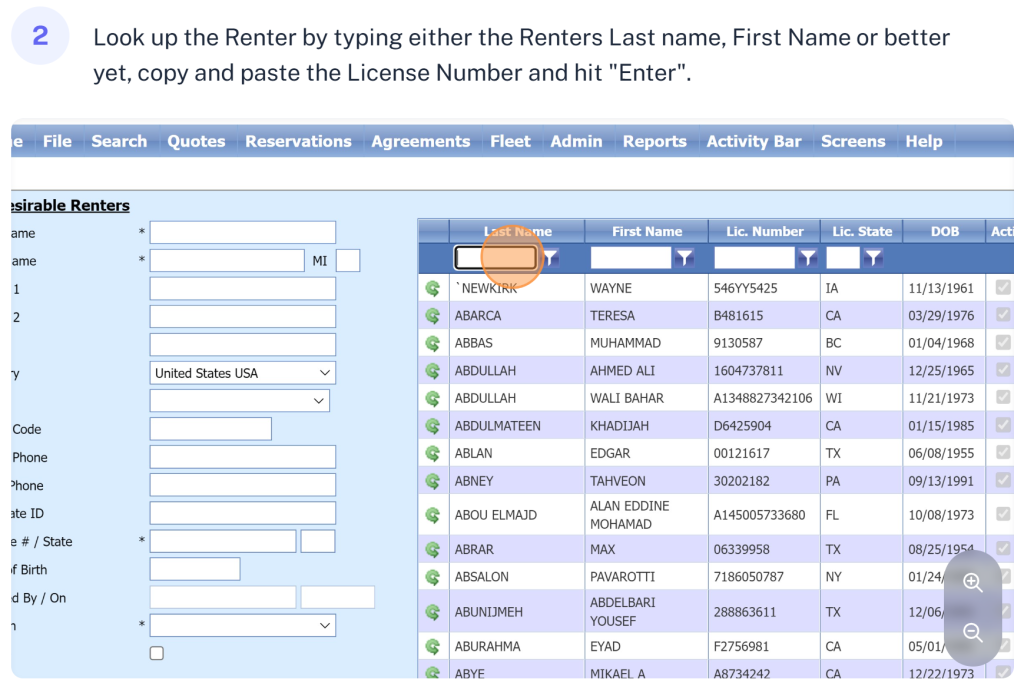Click the Lic. State filter funnel icon

coord(873,258)
